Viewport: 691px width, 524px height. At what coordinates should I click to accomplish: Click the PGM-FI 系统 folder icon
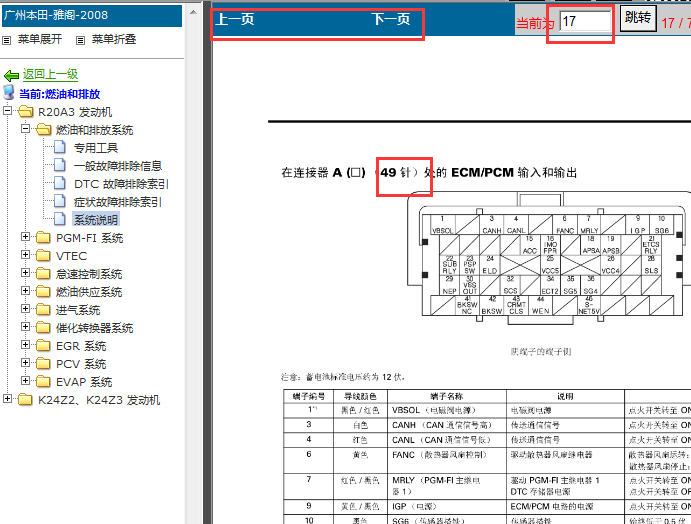[x=43, y=238]
